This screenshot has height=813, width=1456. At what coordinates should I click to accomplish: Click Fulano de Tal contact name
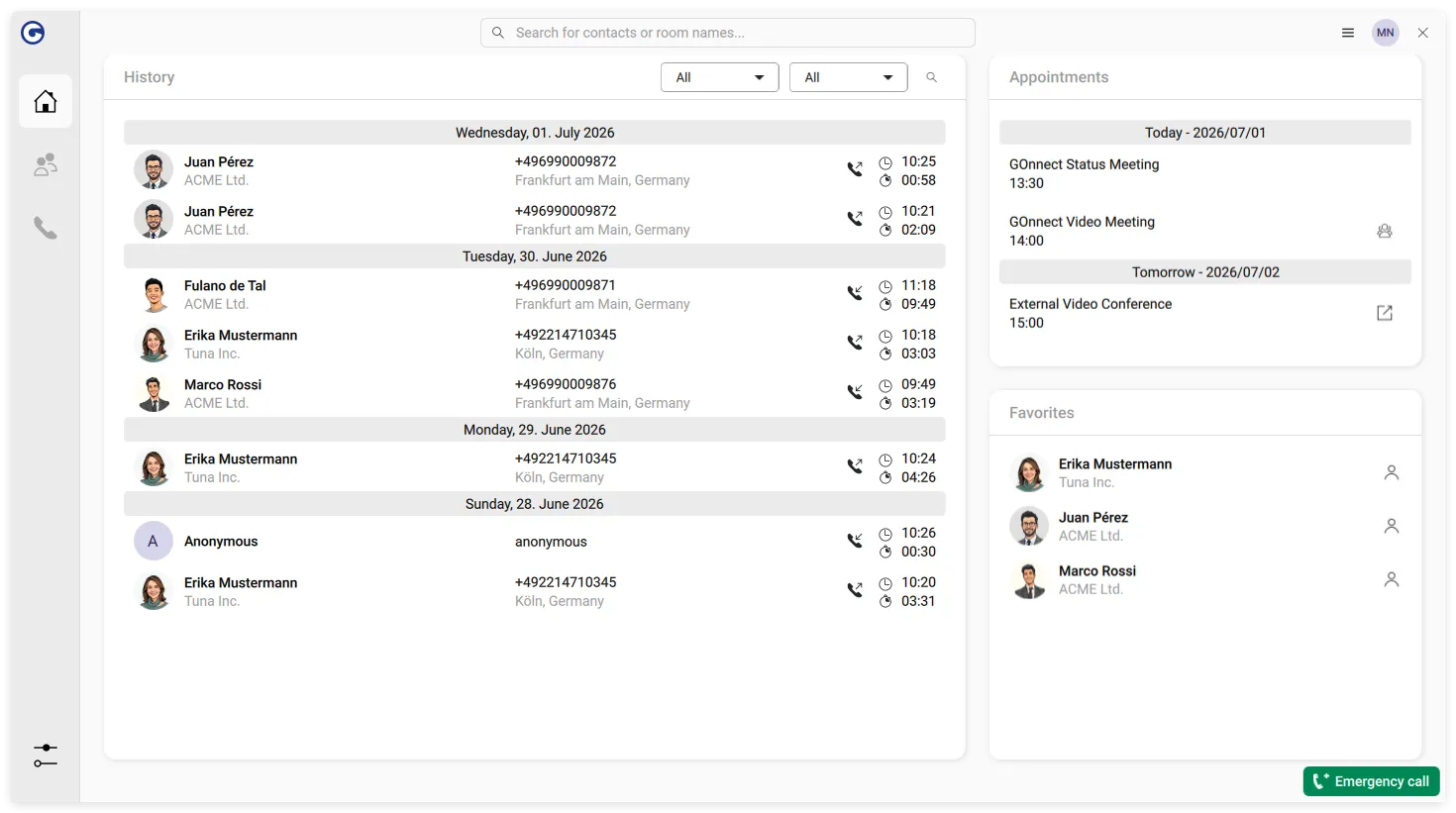pyautogui.click(x=225, y=285)
